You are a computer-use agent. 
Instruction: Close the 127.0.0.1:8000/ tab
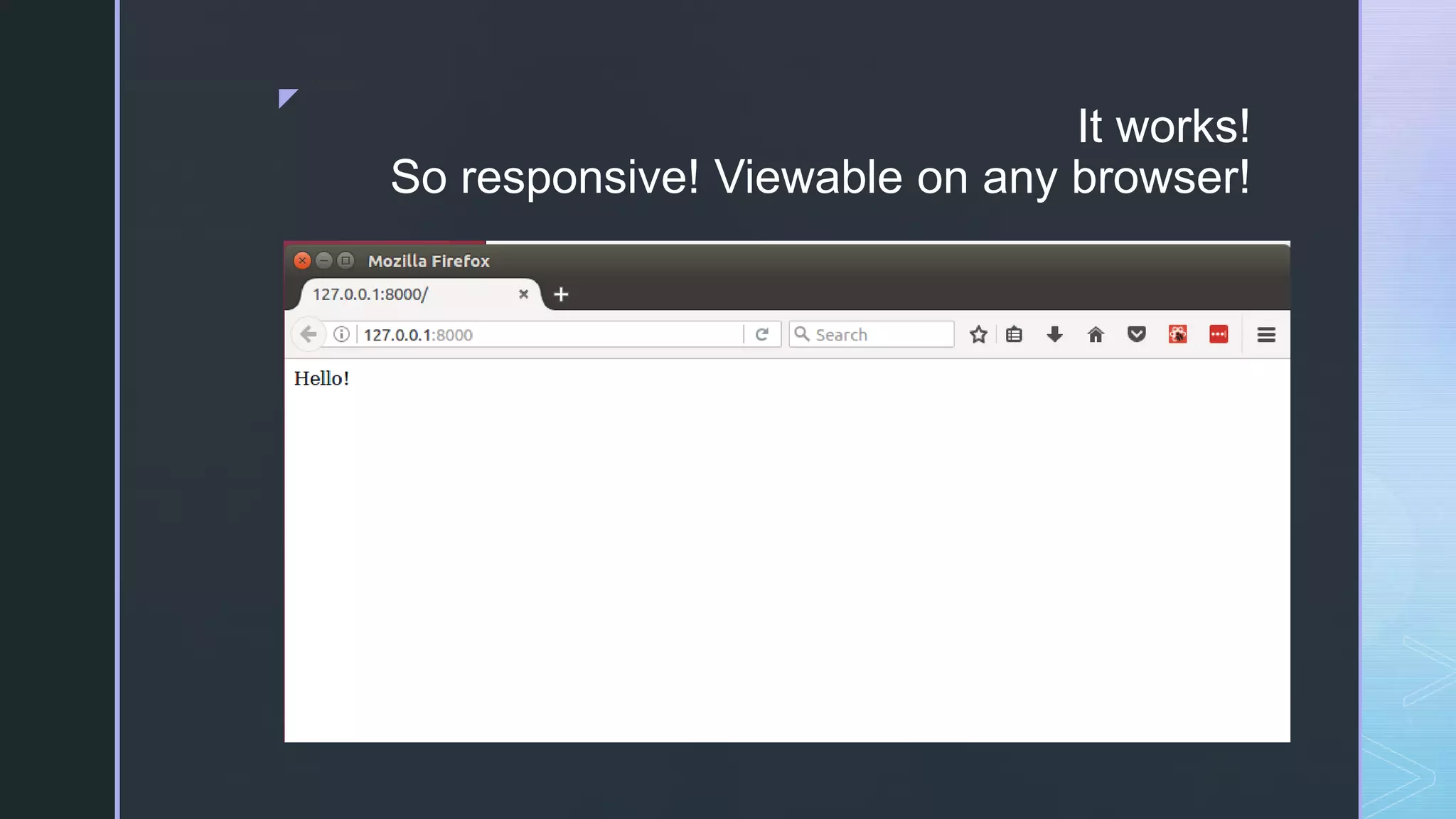[523, 294]
